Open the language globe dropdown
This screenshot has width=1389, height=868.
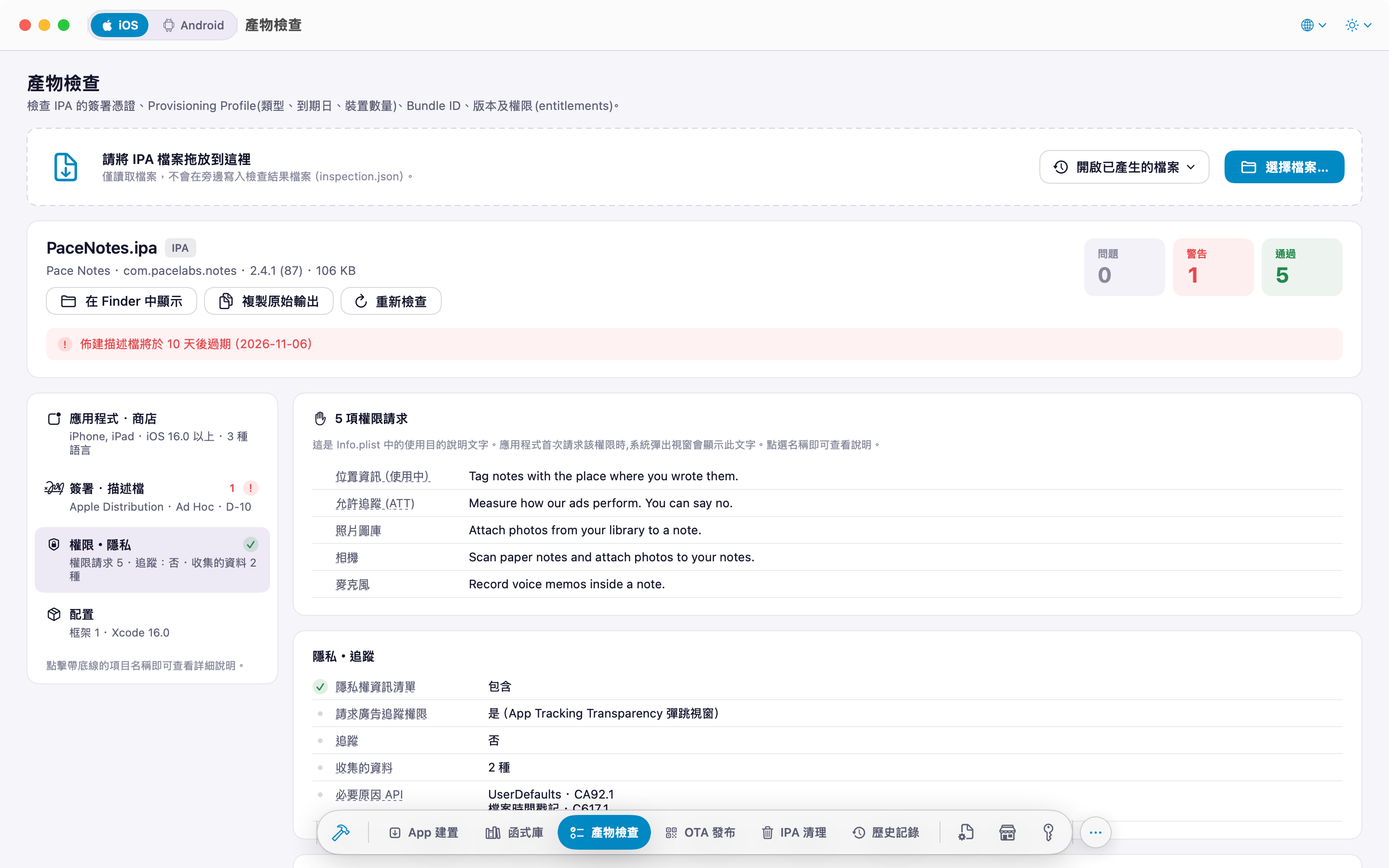pyautogui.click(x=1313, y=25)
